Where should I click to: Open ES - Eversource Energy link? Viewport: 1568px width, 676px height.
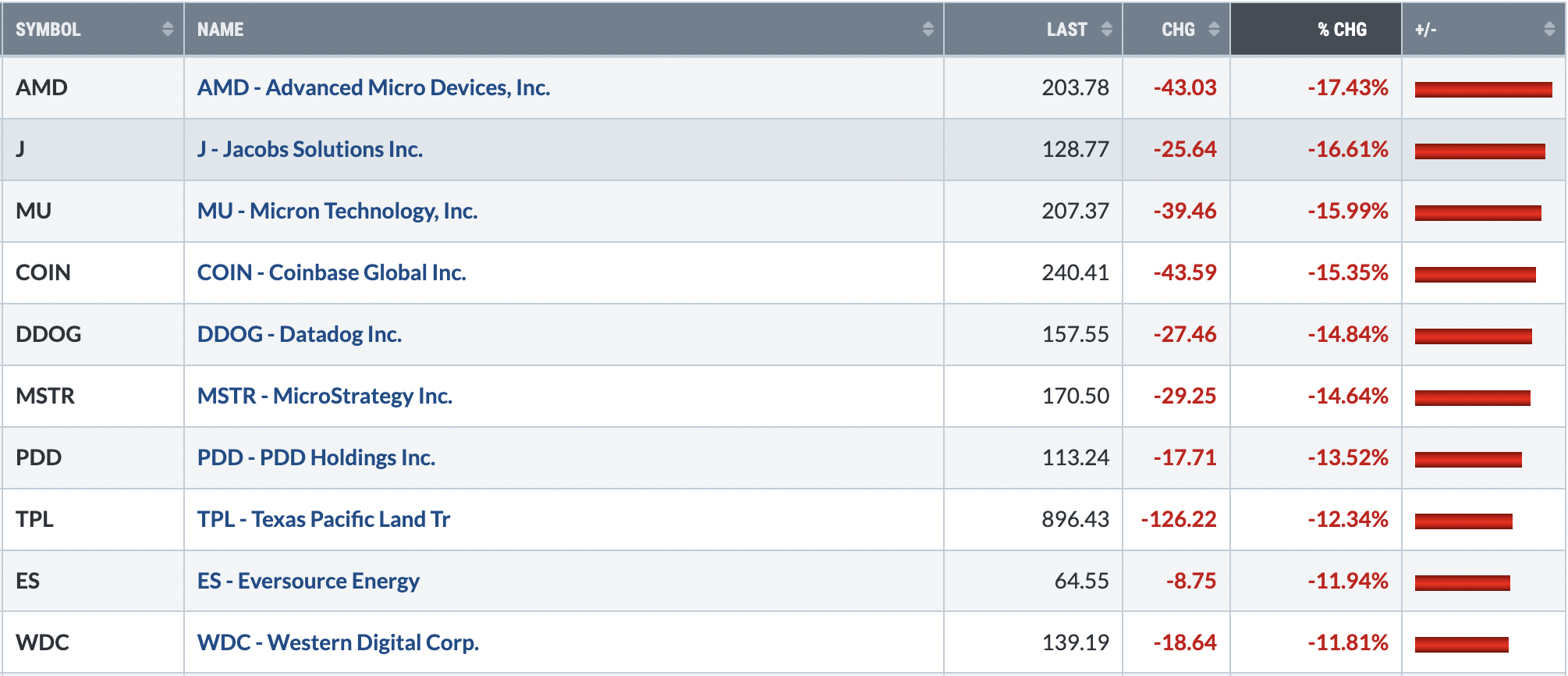(308, 581)
